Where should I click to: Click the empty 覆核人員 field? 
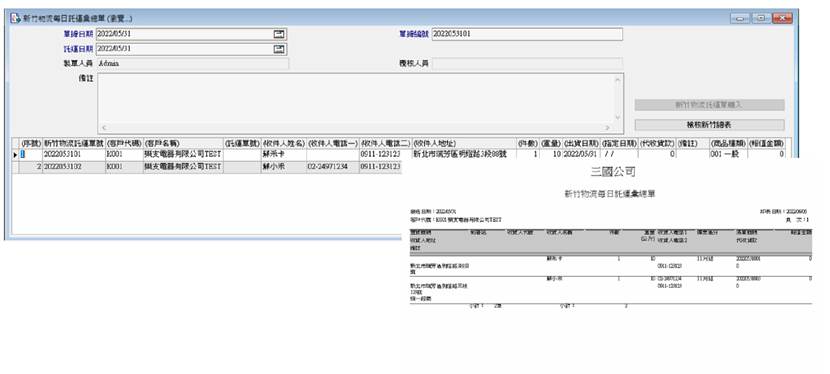coord(527,63)
